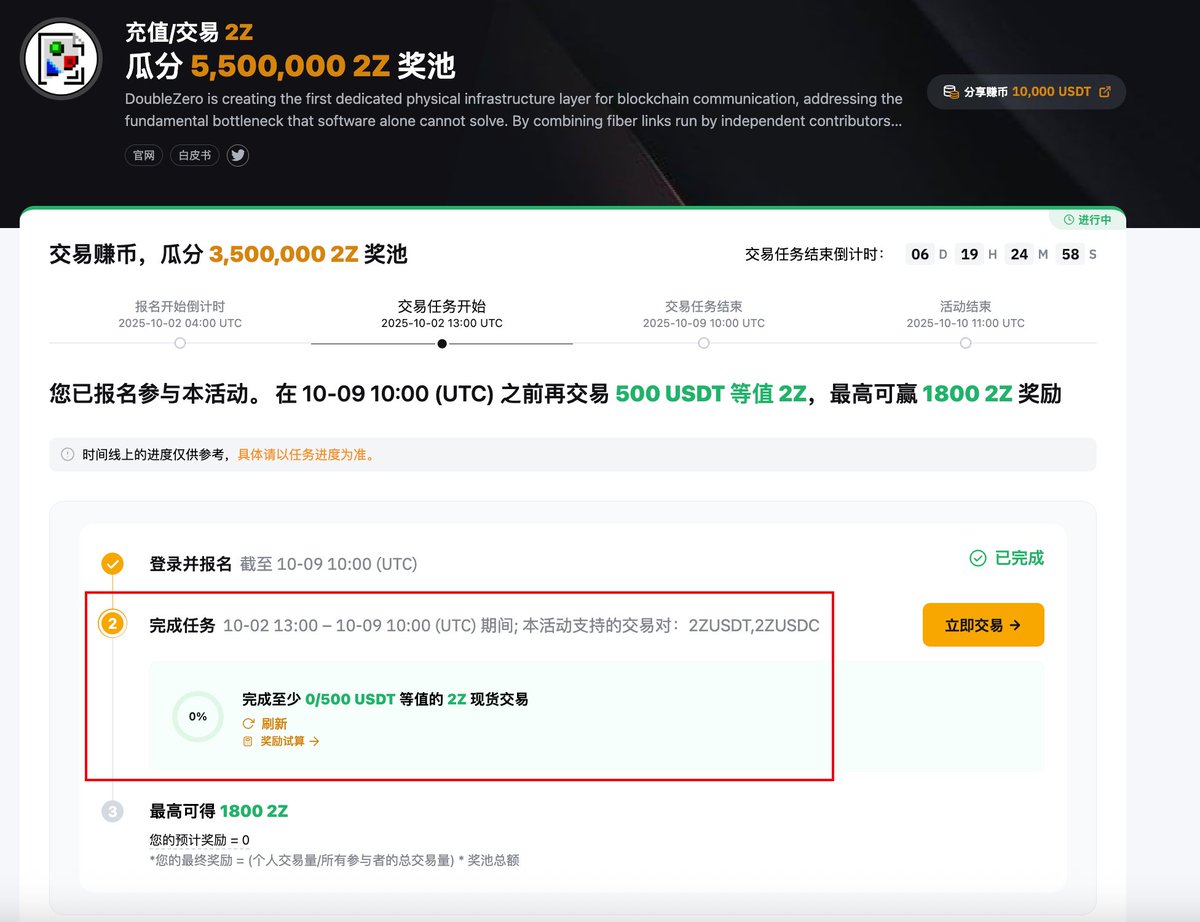The width and height of the screenshot is (1200, 922).
Task: Click the coins icon beside 分享赚币
Action: (x=951, y=92)
